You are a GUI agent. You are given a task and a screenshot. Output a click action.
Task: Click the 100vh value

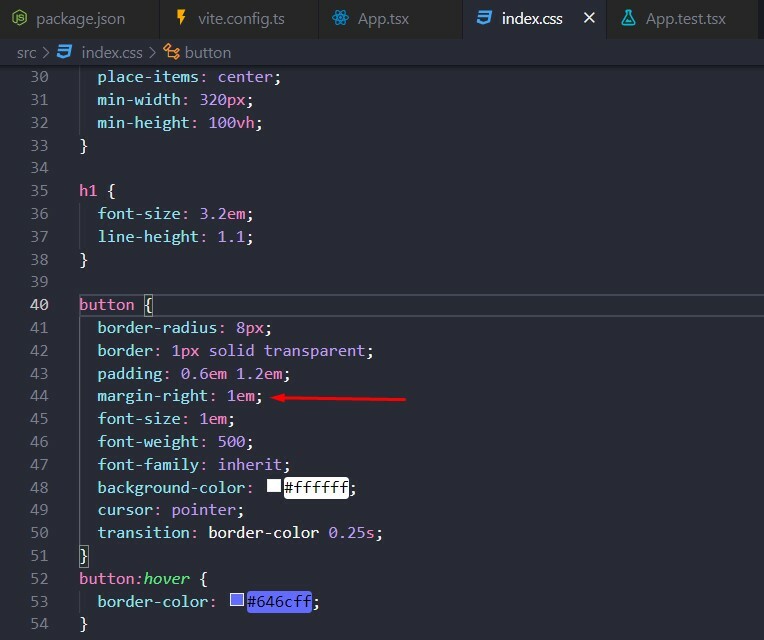(231, 123)
